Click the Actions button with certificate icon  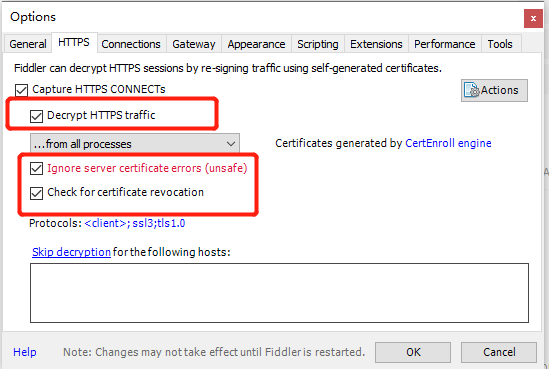tap(494, 90)
